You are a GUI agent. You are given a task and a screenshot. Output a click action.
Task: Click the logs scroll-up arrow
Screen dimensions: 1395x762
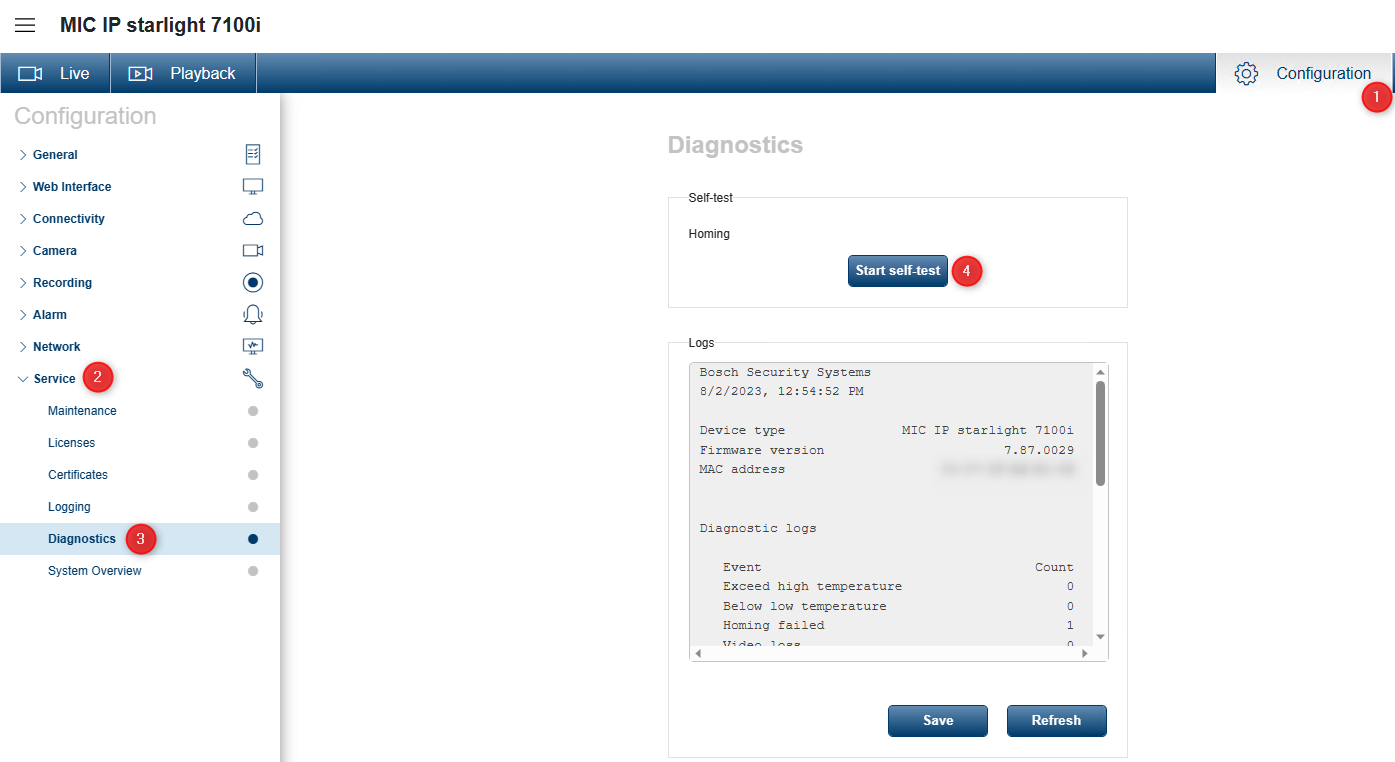[x=1100, y=371]
